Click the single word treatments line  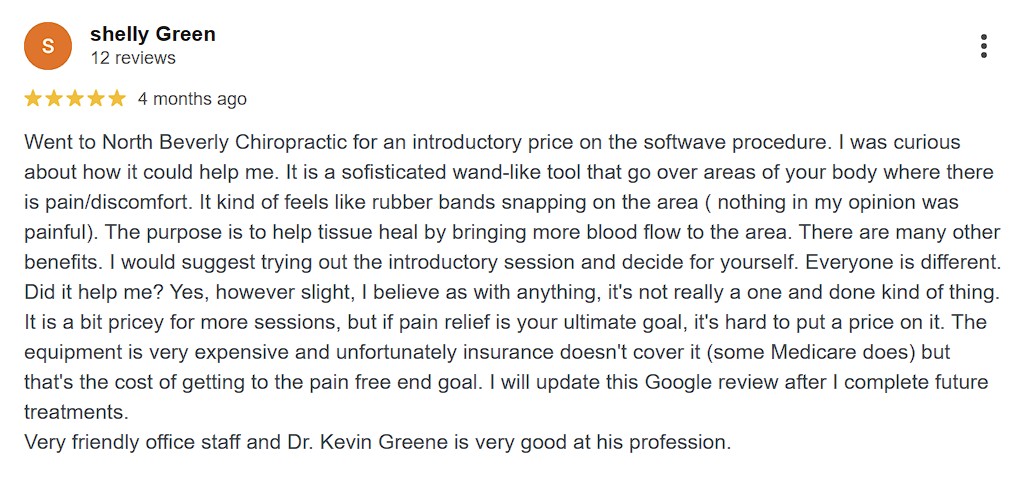[x=76, y=413]
